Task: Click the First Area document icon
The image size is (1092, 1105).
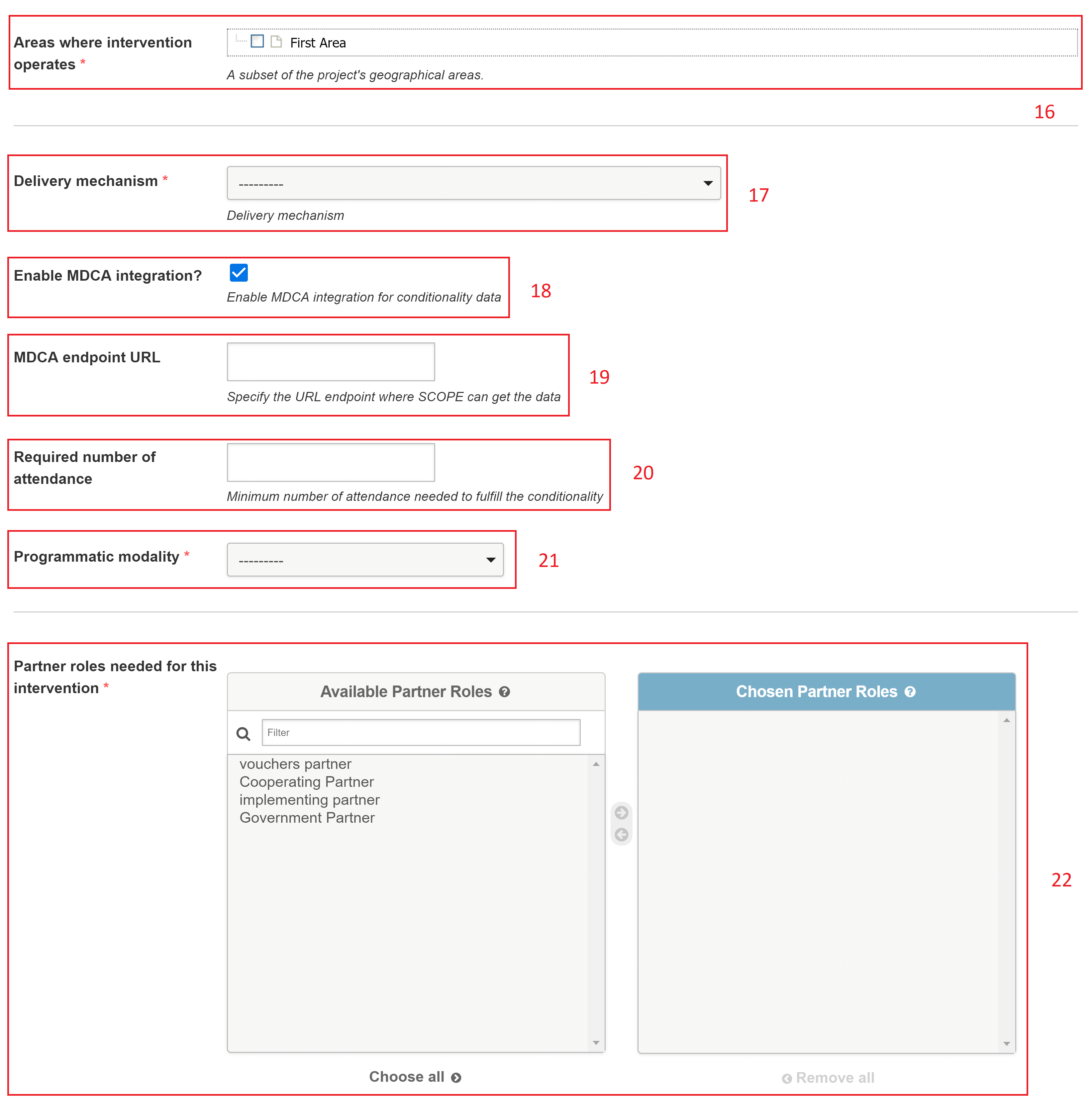Action: pyautogui.click(x=276, y=41)
